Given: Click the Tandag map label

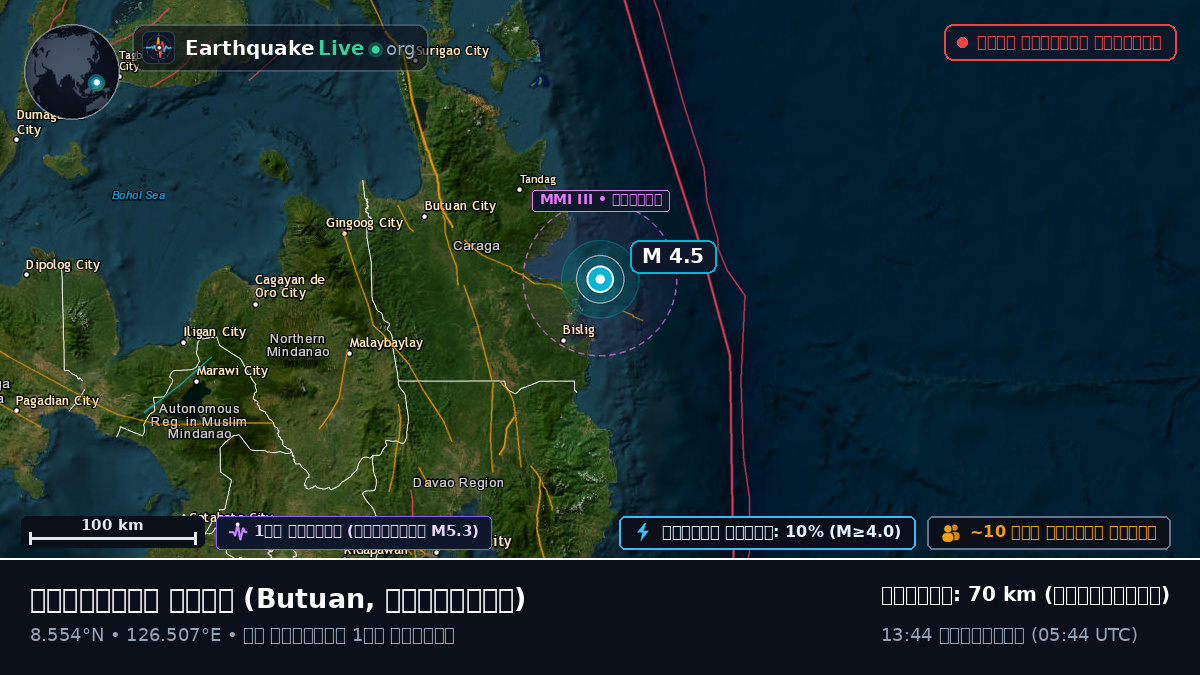Looking at the screenshot, I should [x=538, y=180].
